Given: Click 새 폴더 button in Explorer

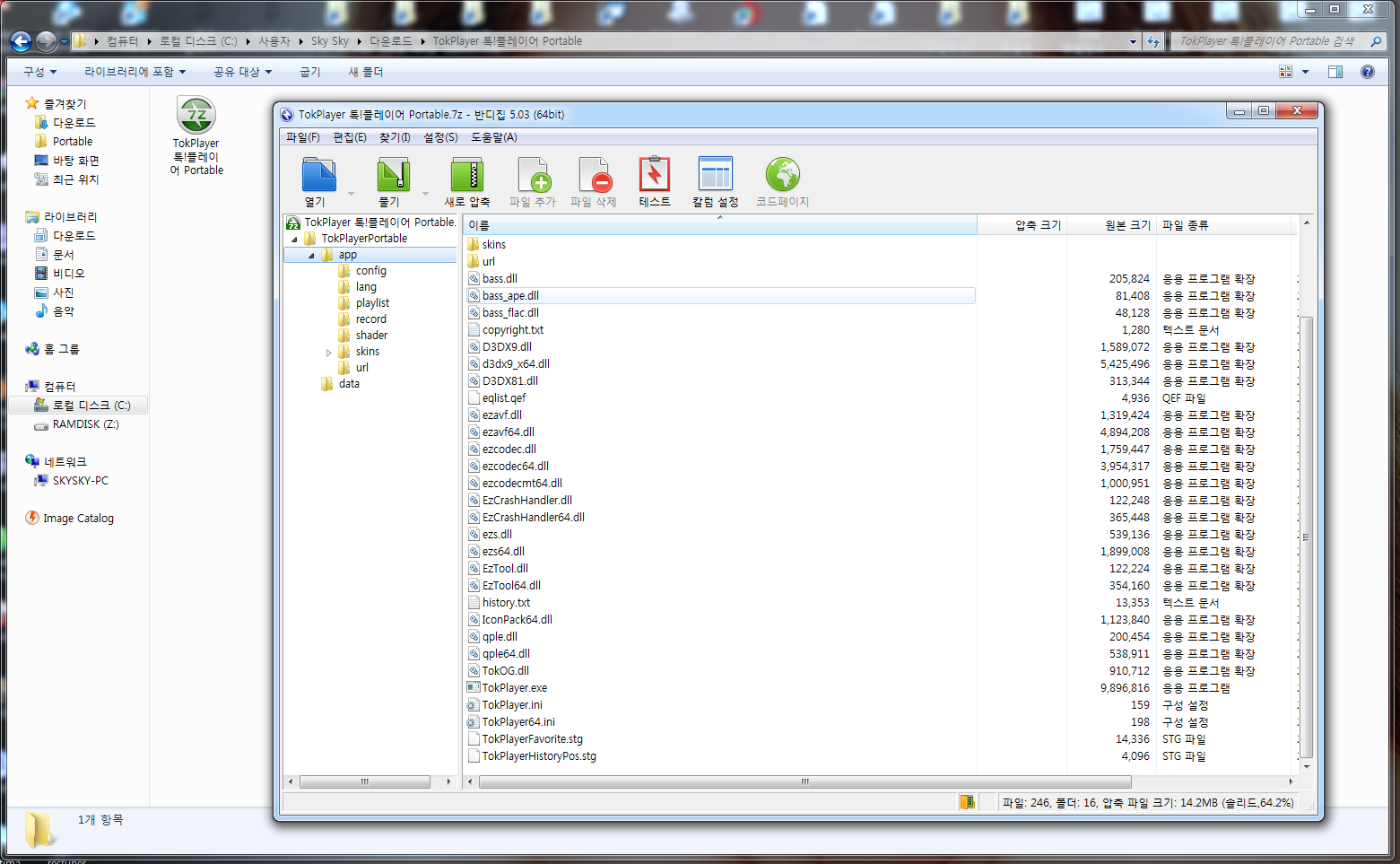Looking at the screenshot, I should 366,72.
